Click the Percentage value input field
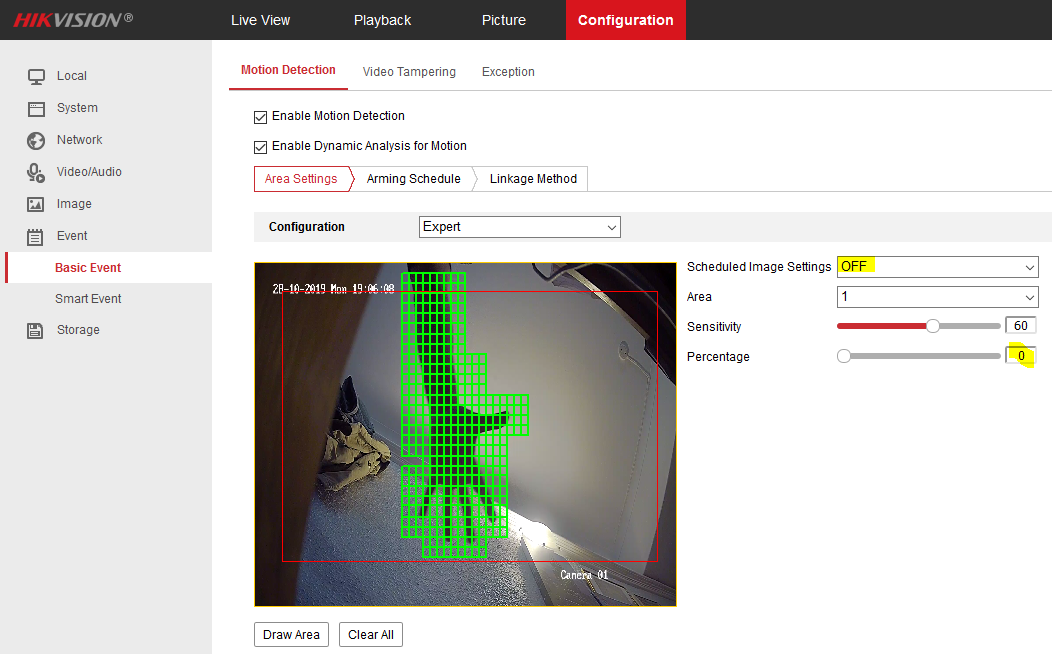This screenshot has width=1052, height=654. 1020,356
